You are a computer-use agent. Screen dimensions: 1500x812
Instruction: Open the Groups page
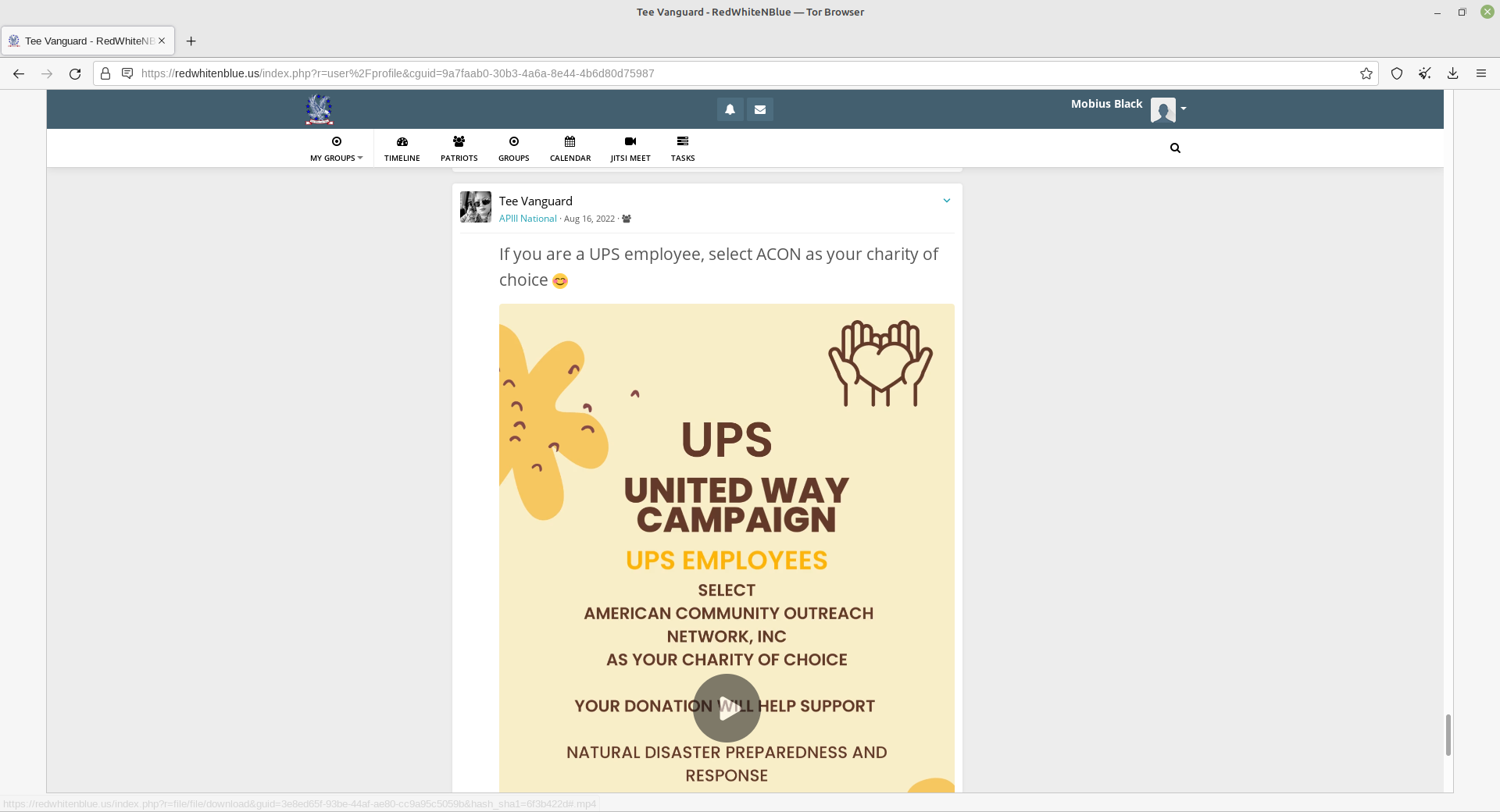point(514,148)
